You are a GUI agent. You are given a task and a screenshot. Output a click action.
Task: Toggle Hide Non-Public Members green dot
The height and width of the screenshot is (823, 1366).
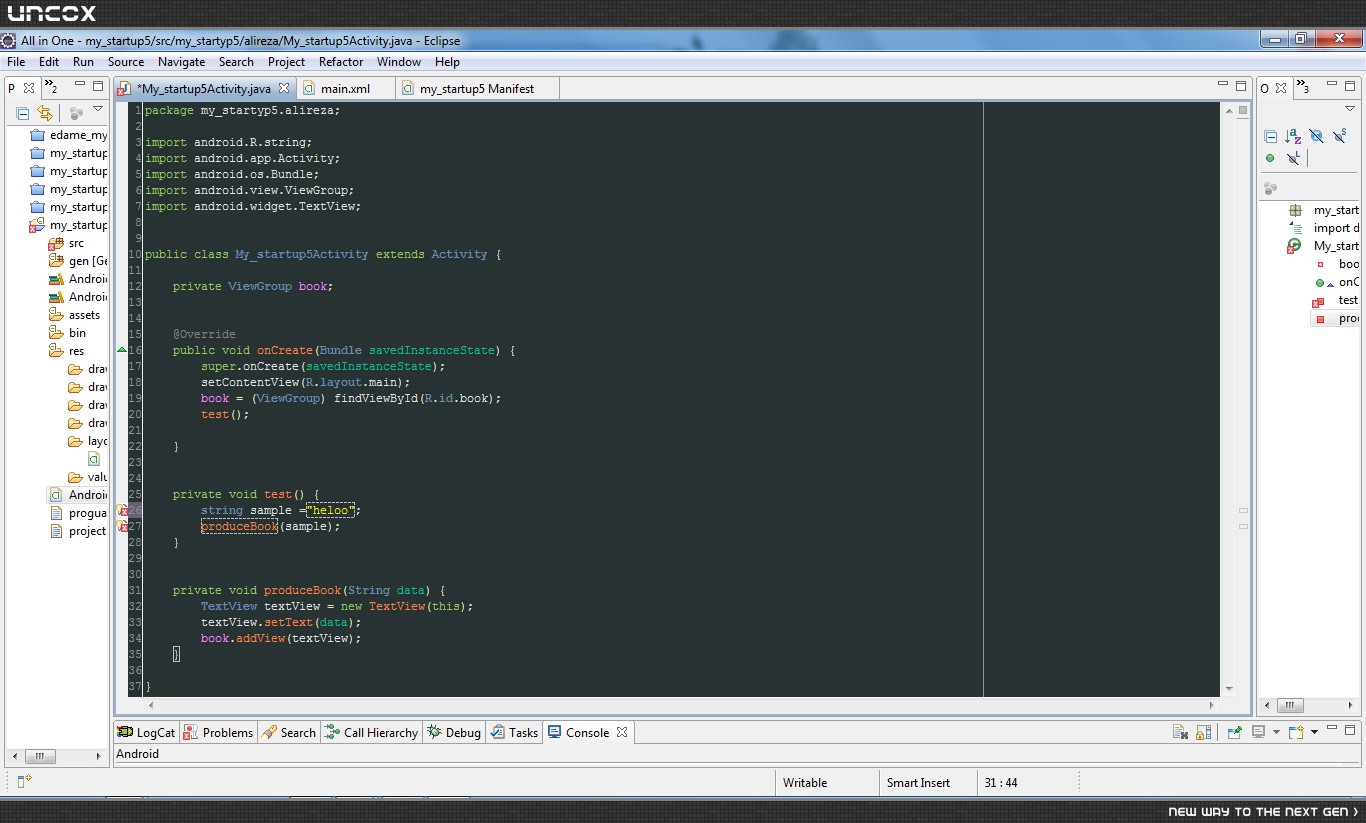click(x=1270, y=158)
